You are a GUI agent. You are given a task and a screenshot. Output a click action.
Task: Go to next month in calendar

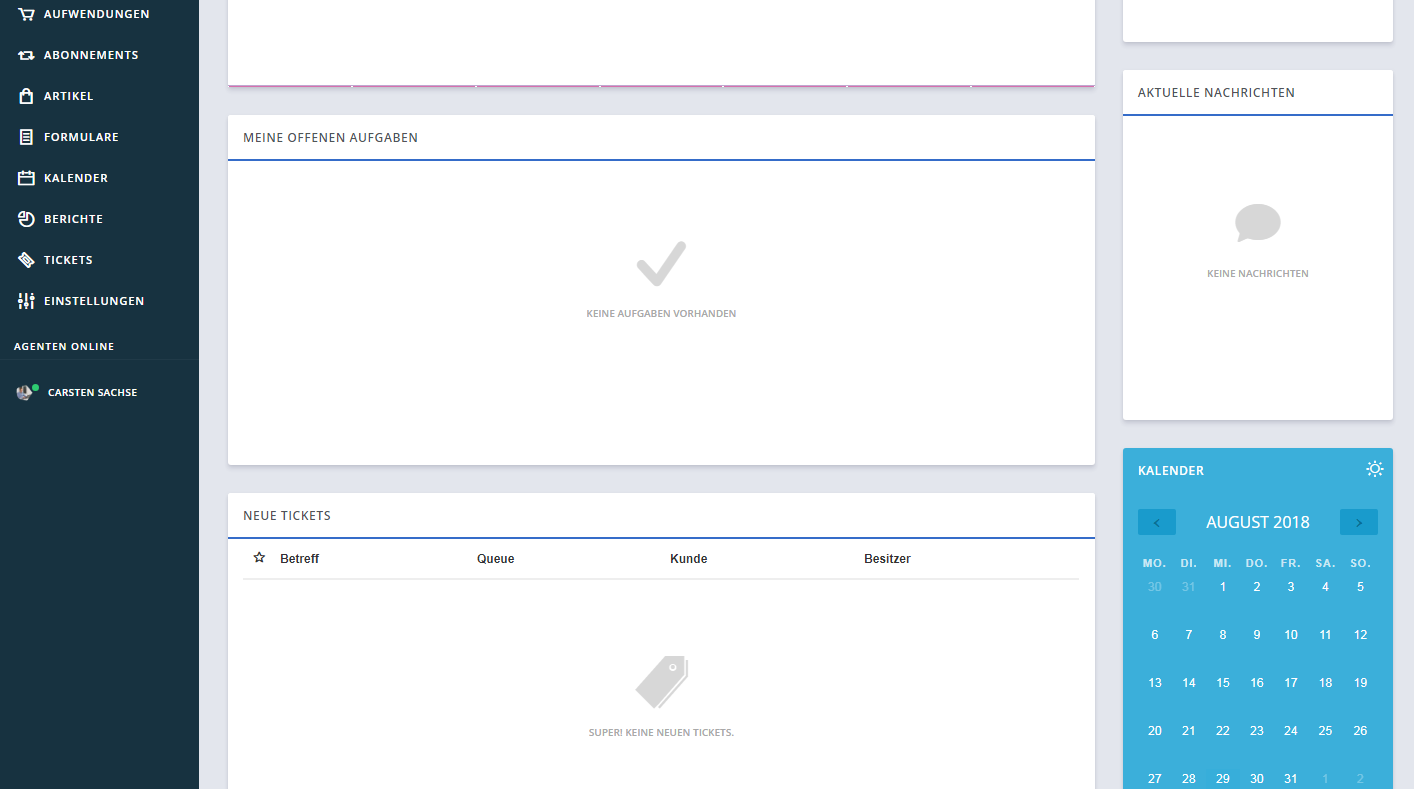(x=1358, y=522)
